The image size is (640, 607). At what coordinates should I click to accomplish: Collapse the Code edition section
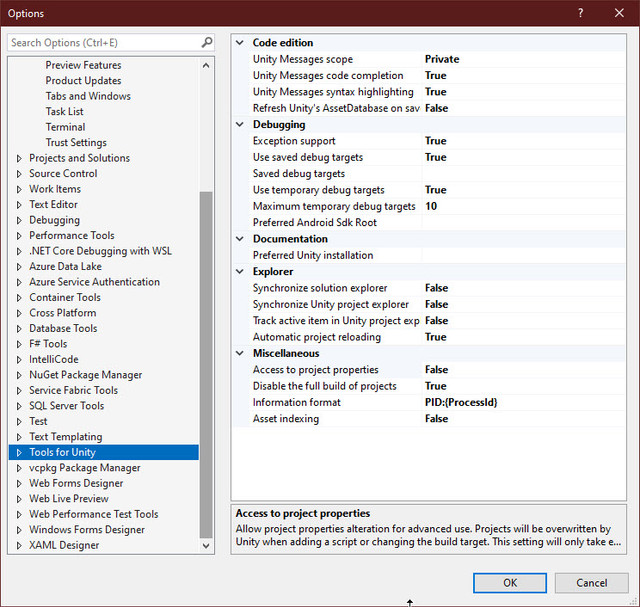click(x=240, y=42)
